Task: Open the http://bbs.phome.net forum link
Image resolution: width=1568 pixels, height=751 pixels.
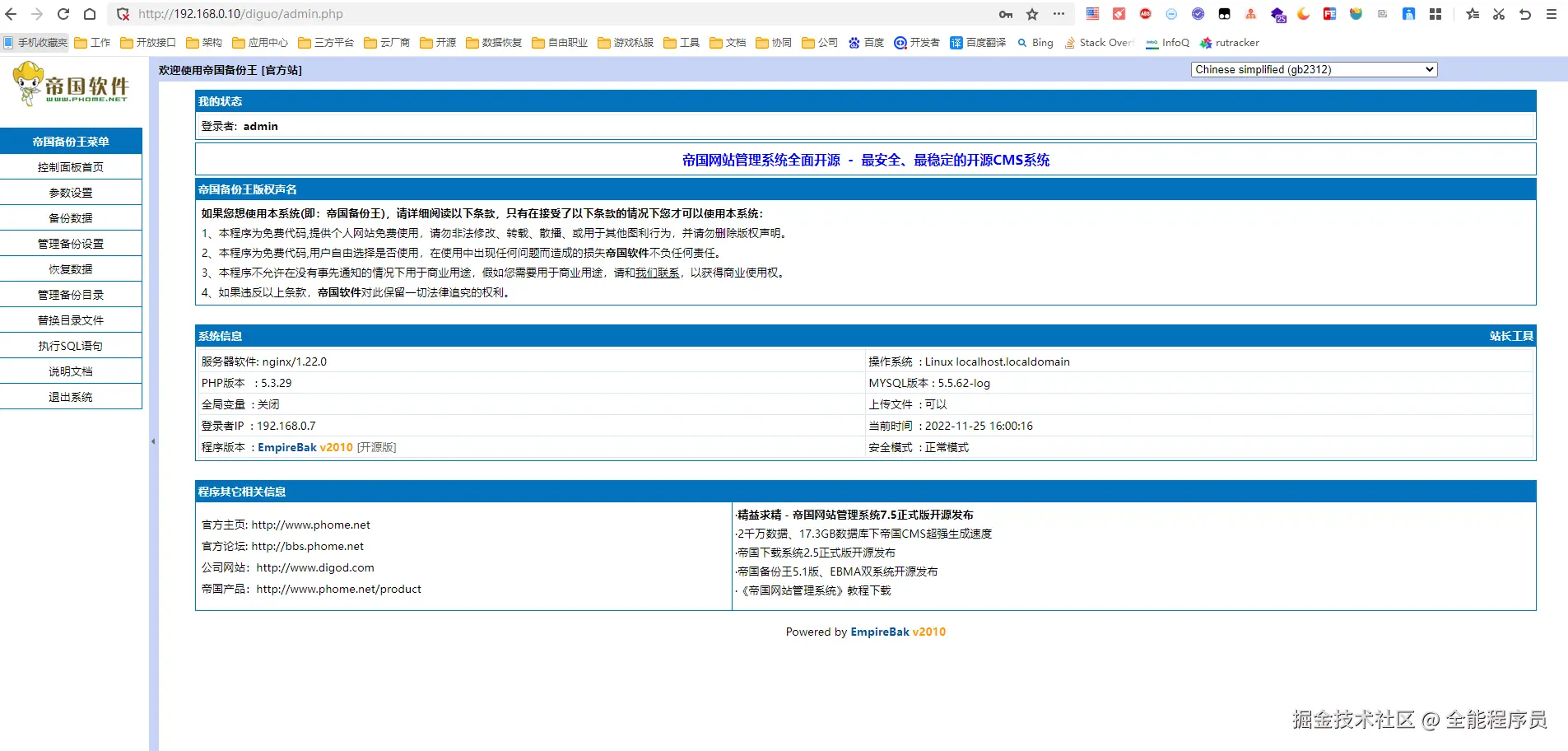Action: coord(308,546)
